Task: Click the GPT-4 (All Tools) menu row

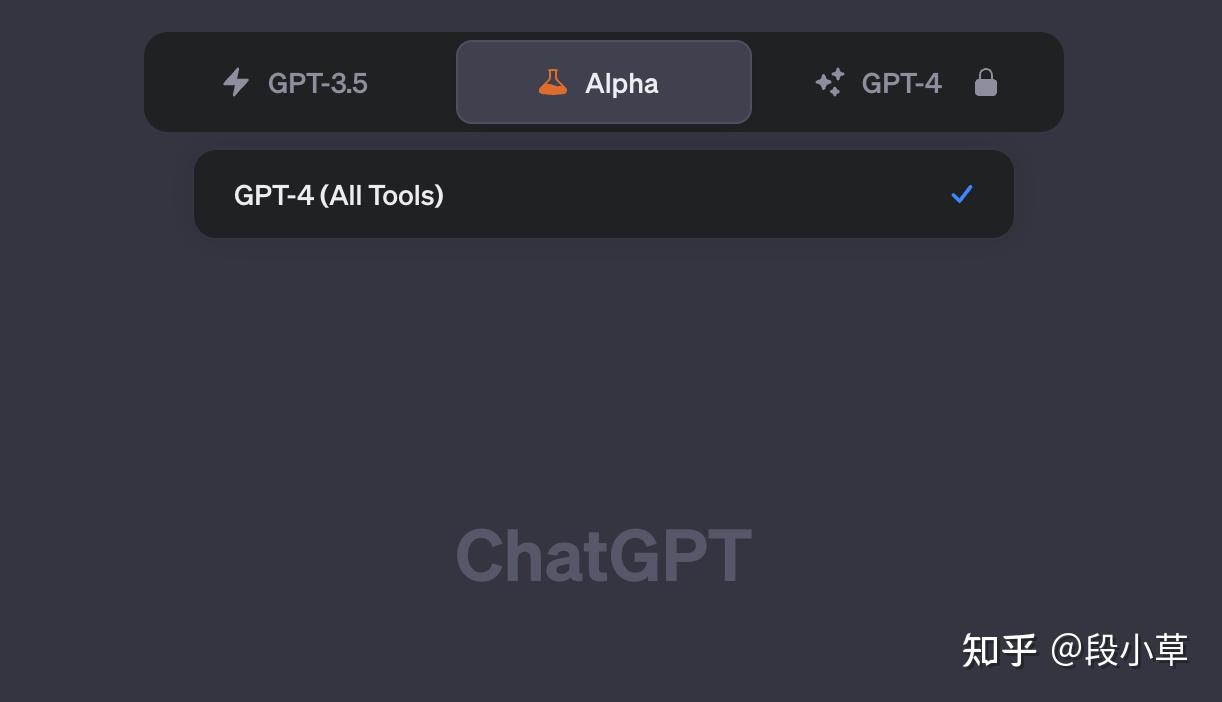Action: (x=604, y=194)
